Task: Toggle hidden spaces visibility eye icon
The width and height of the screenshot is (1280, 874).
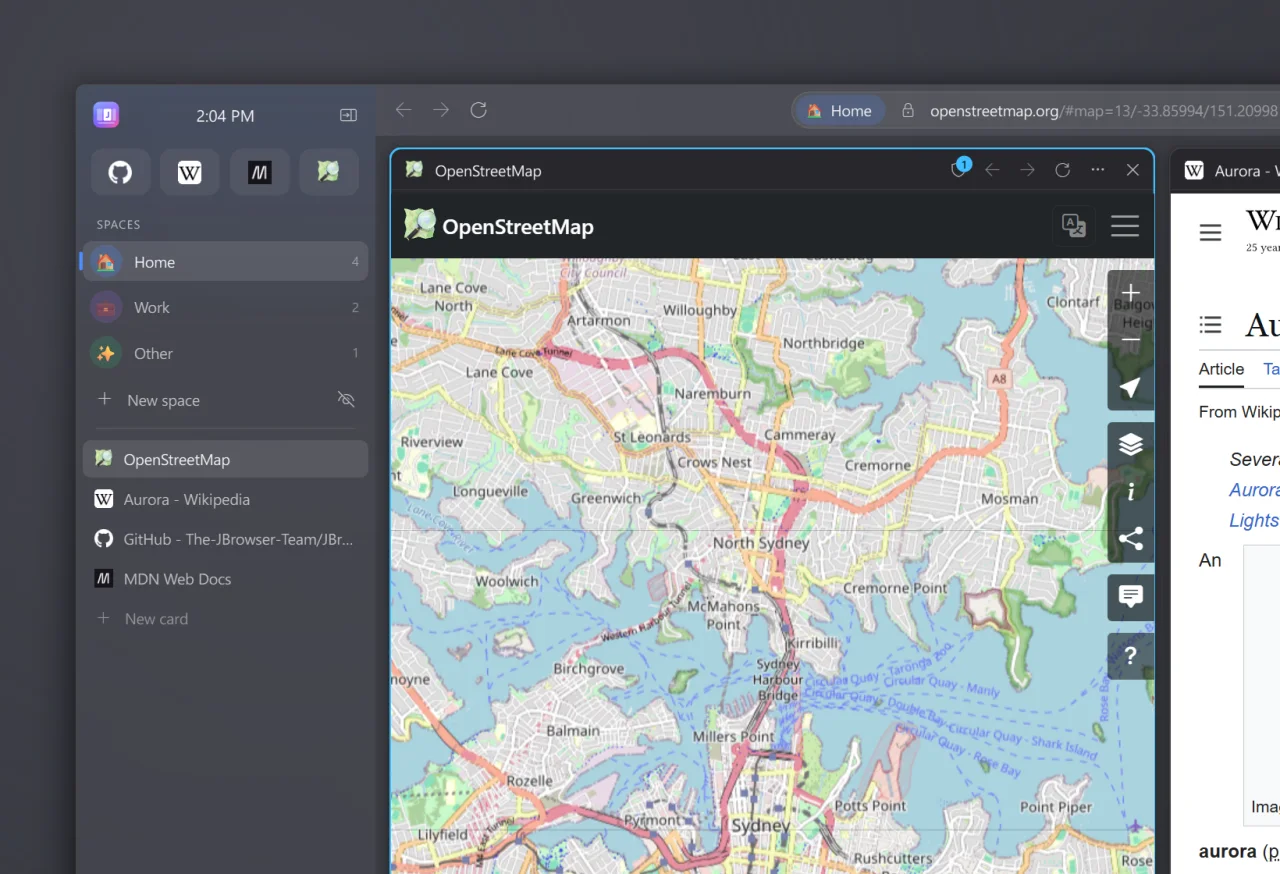Action: point(346,400)
